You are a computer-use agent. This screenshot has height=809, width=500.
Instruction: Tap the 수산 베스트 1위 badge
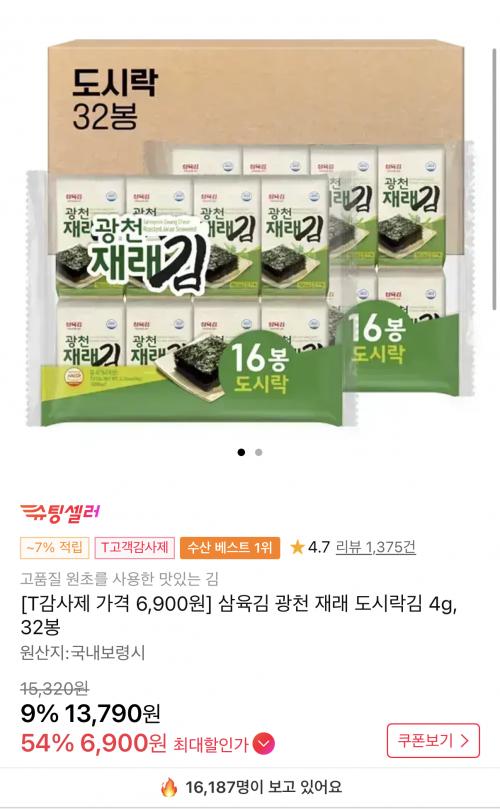click(x=230, y=547)
